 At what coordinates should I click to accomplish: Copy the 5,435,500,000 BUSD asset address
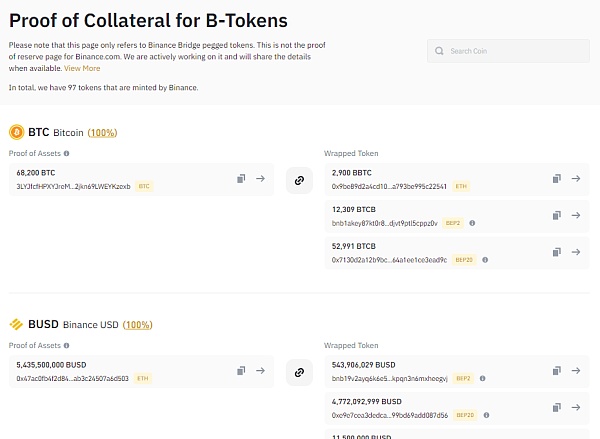[241, 371]
